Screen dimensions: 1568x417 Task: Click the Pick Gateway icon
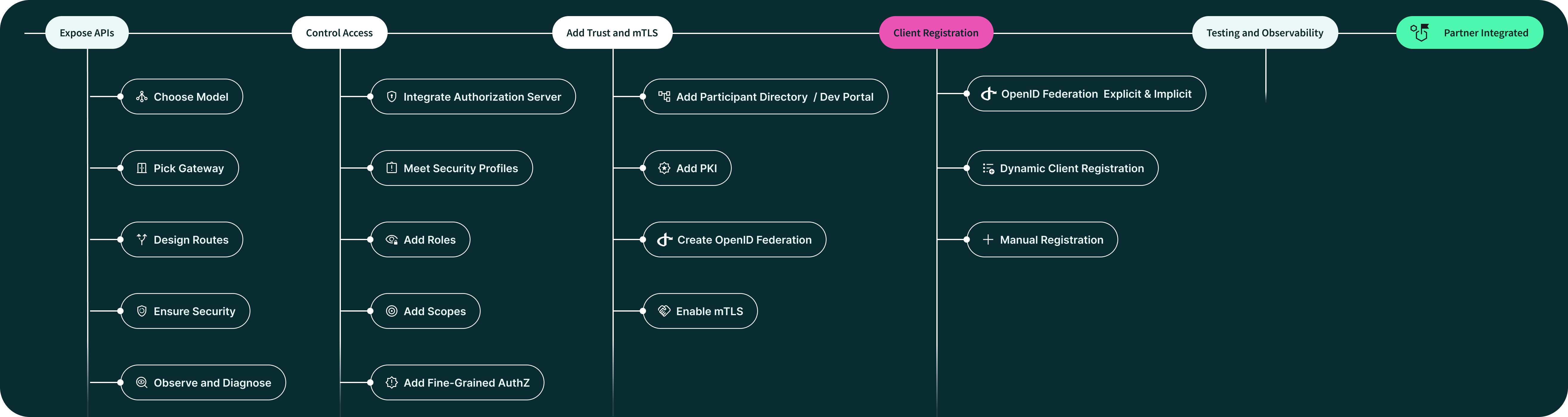[142, 168]
